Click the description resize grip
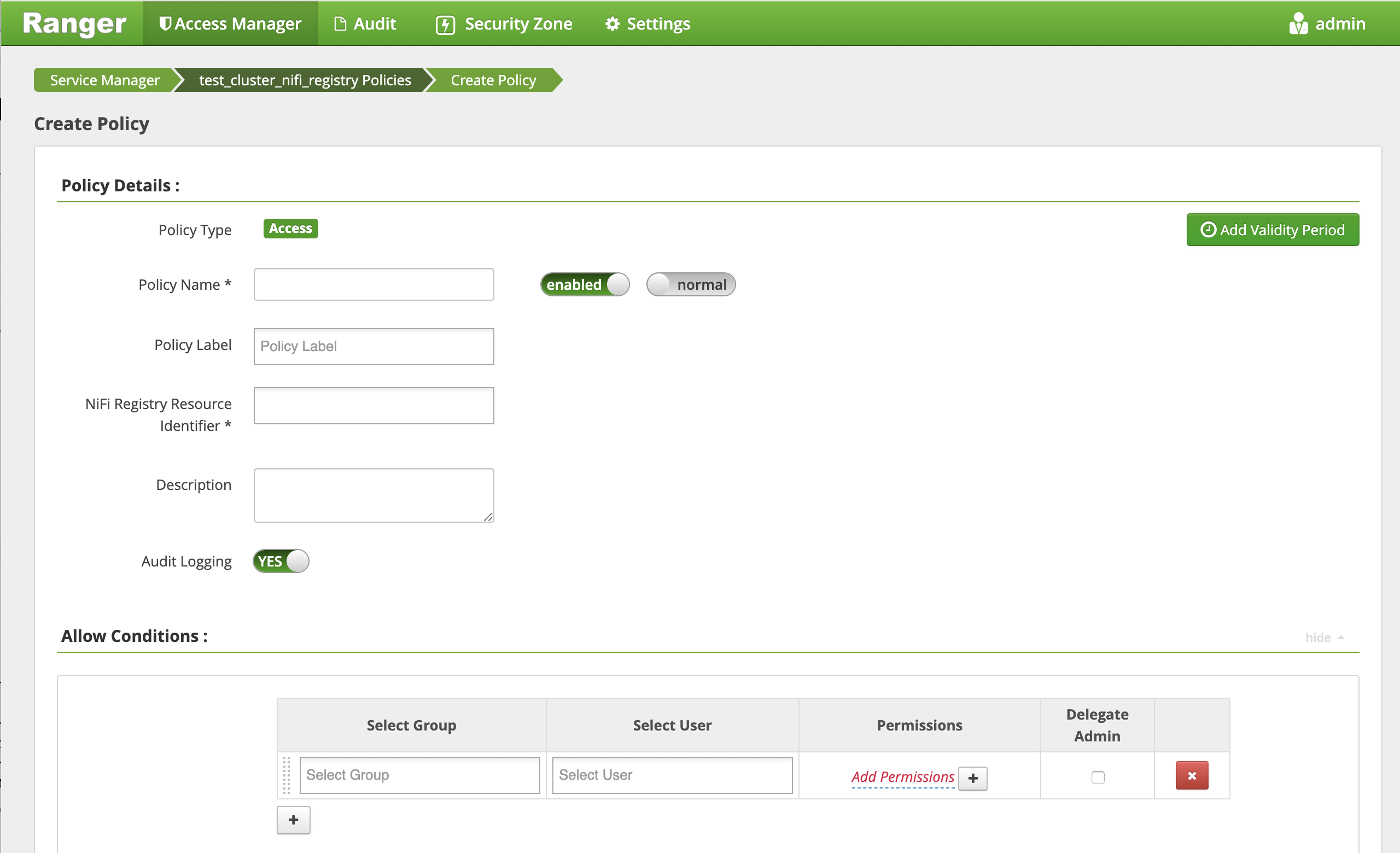Viewport: 1400px width, 853px height. click(488, 517)
